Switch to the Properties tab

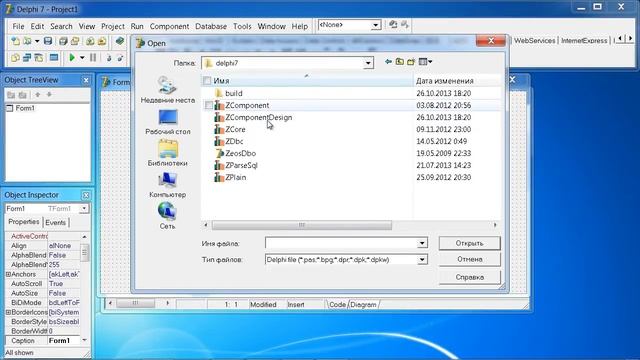pyautogui.click(x=24, y=222)
